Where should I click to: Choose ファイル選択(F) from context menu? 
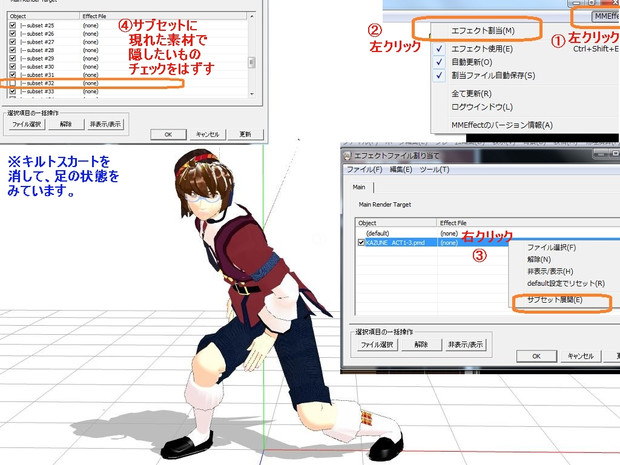pyautogui.click(x=551, y=248)
